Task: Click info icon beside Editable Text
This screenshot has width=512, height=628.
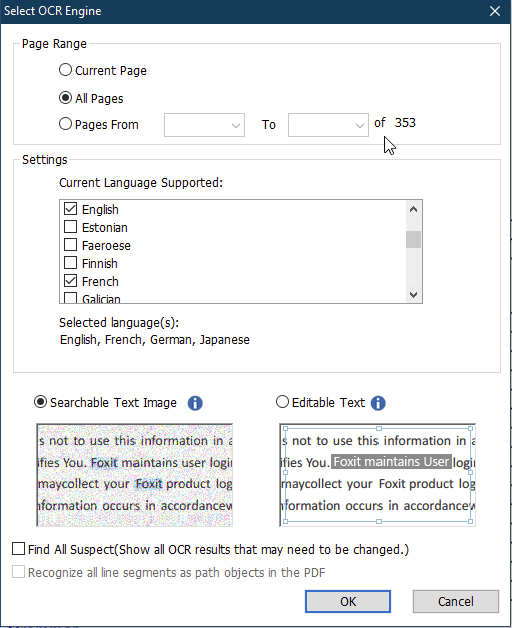Action: [x=378, y=403]
